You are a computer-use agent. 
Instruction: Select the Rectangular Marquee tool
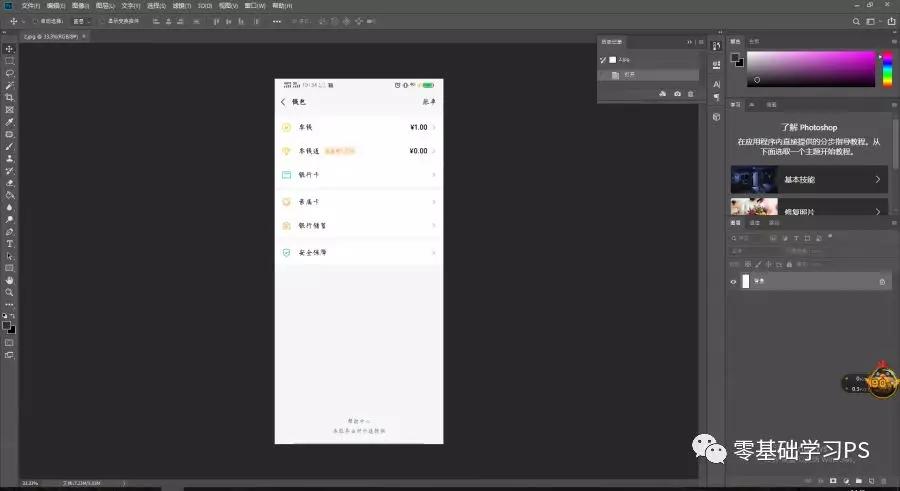tap(9, 61)
